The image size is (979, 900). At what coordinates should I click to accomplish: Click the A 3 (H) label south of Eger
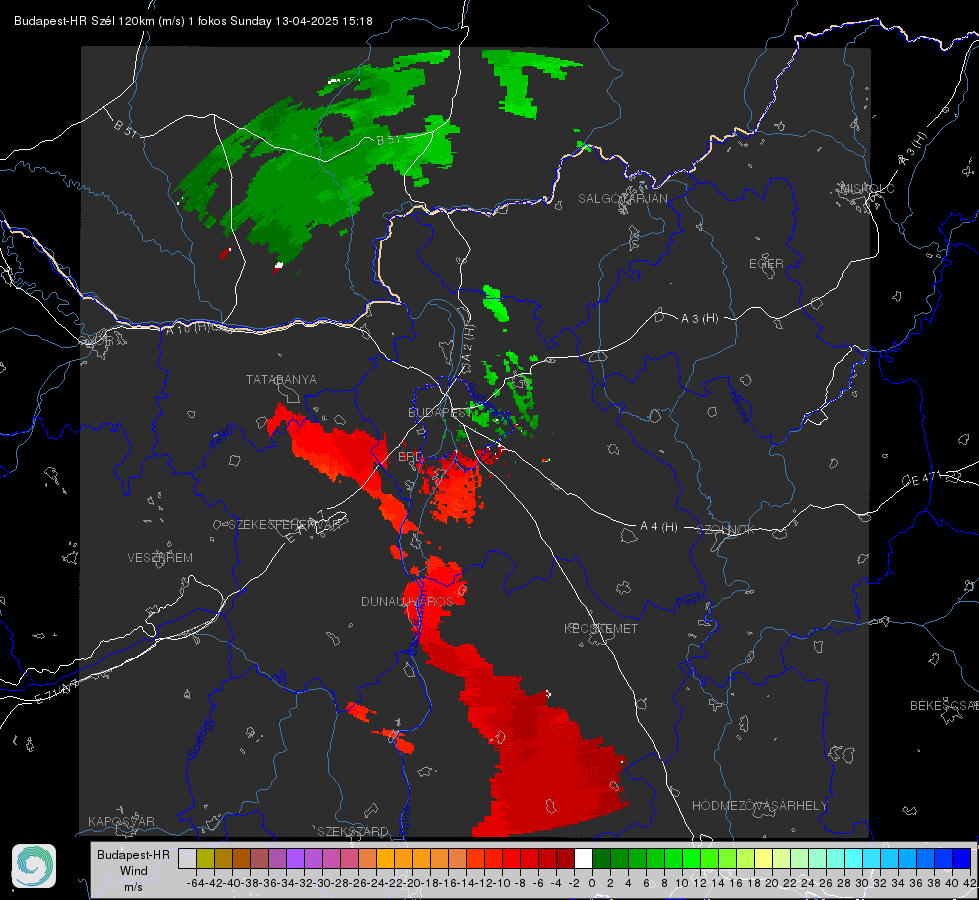(x=699, y=319)
